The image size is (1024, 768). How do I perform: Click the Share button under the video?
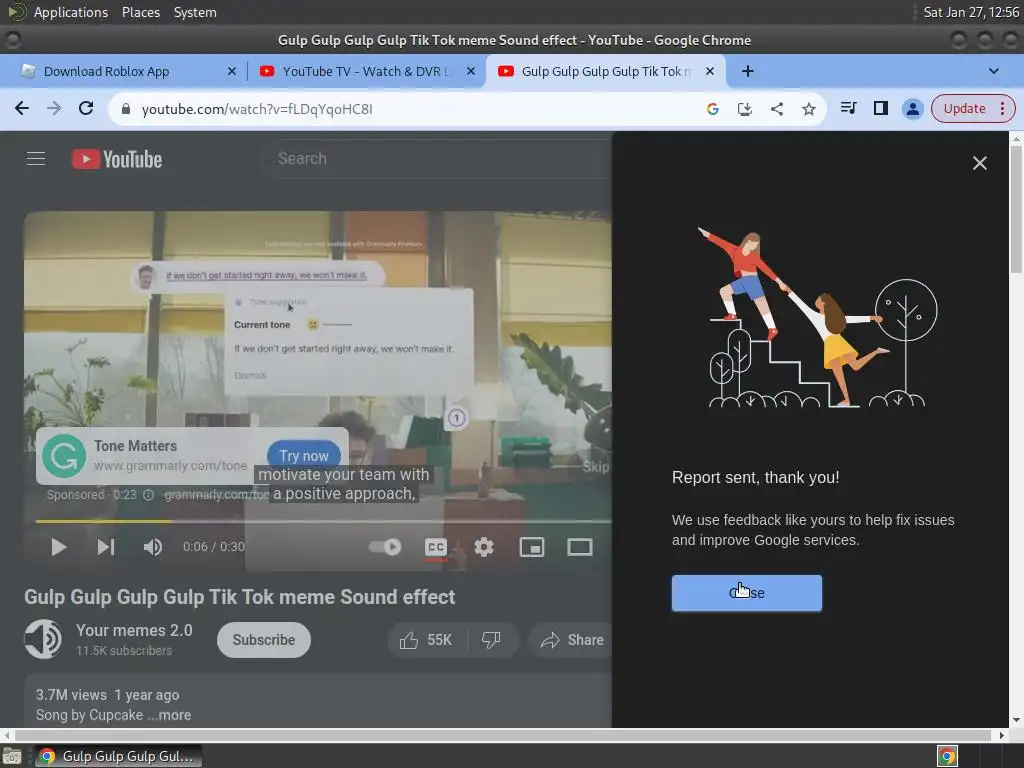(x=572, y=640)
